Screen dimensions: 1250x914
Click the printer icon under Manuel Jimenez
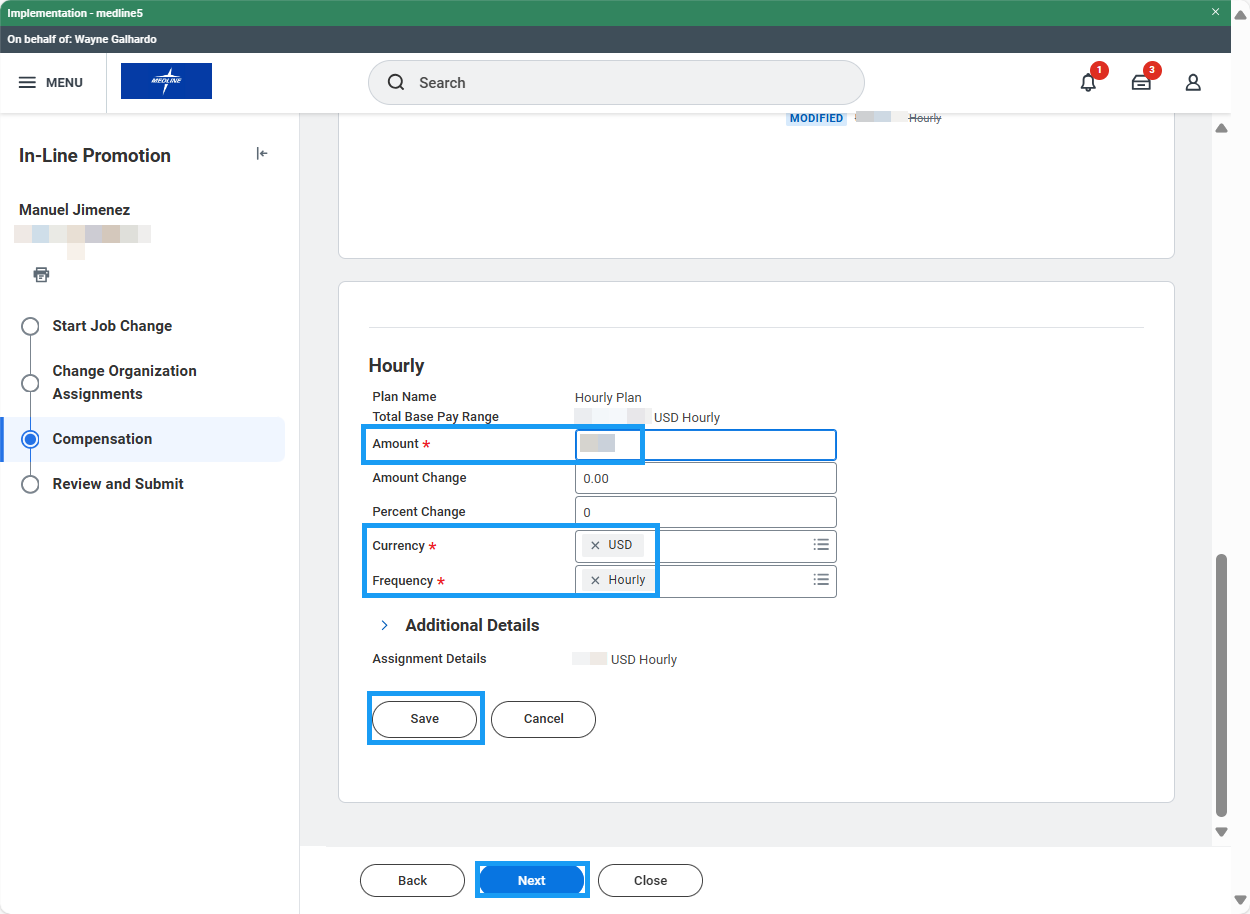41,274
